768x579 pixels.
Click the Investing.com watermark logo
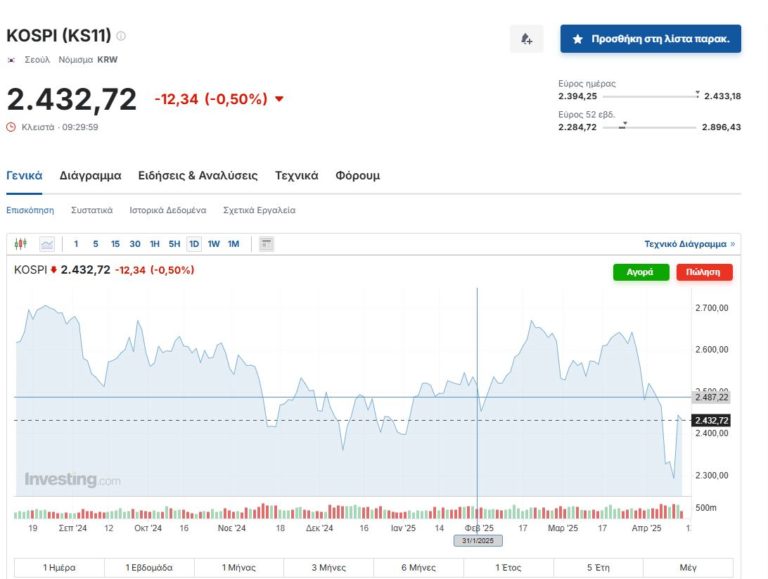point(72,480)
